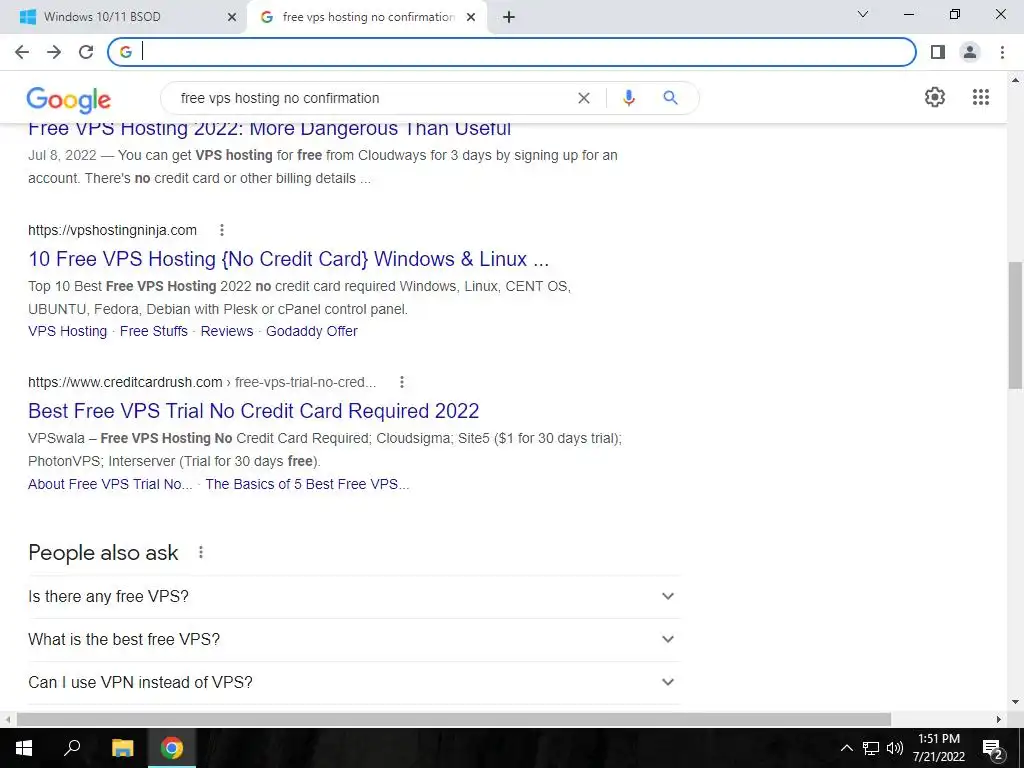Open the Free Stuffs sitelink

153,331
